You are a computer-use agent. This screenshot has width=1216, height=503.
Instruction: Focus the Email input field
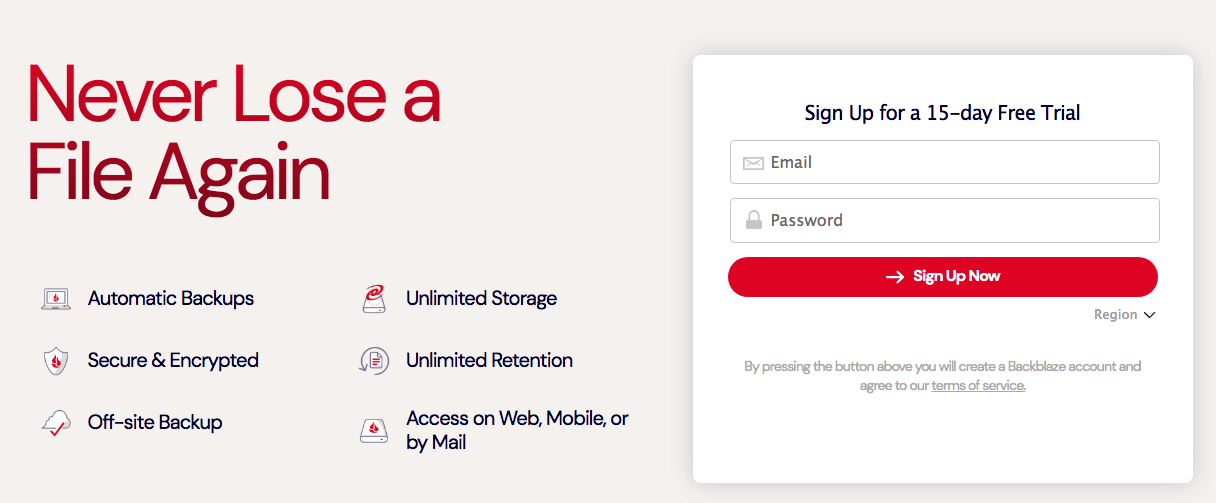click(945, 162)
